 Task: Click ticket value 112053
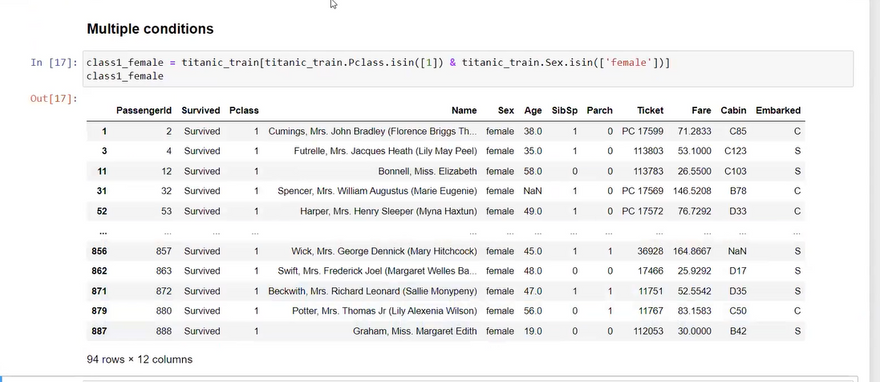648,331
